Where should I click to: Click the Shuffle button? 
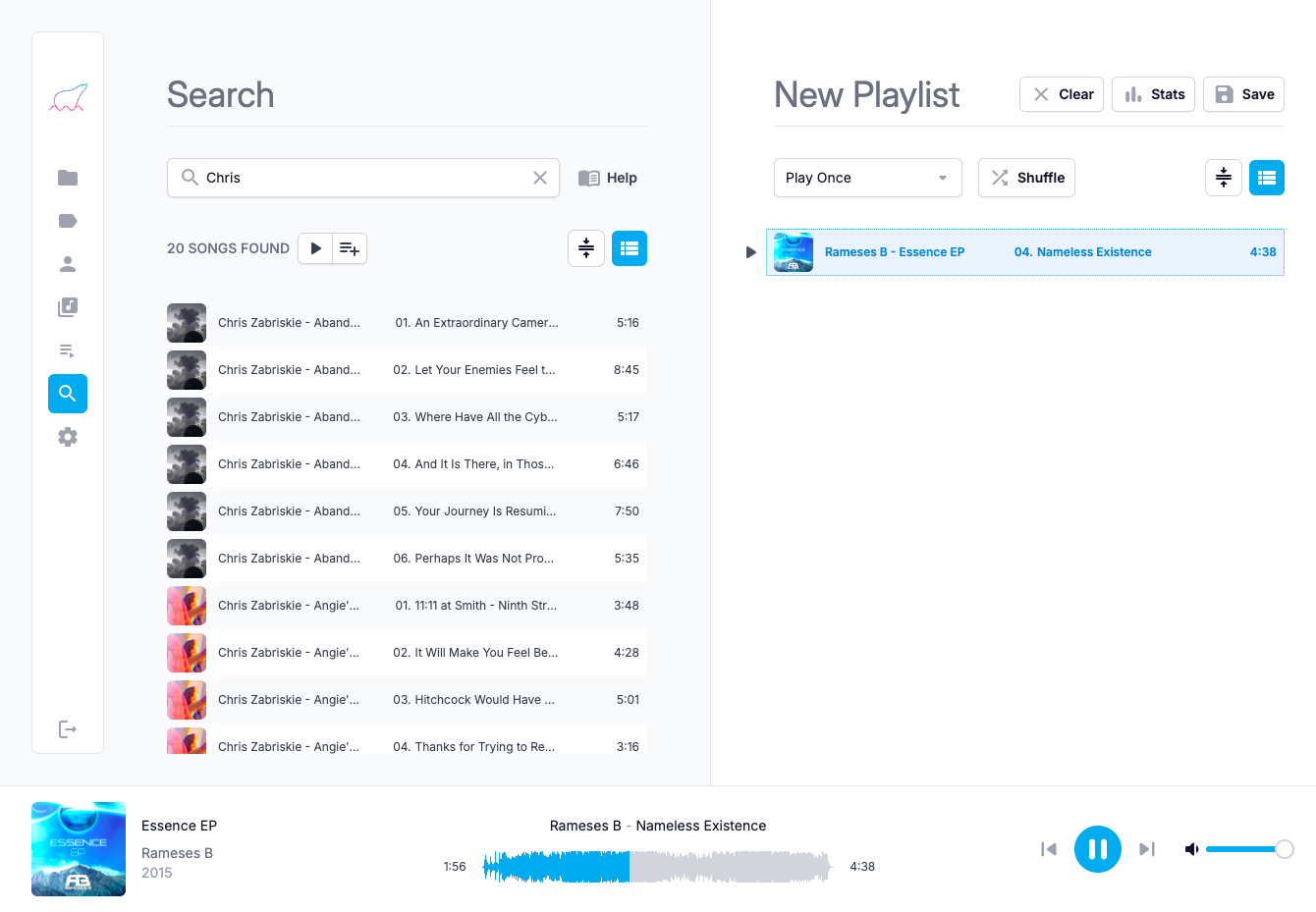pyautogui.click(x=1026, y=178)
